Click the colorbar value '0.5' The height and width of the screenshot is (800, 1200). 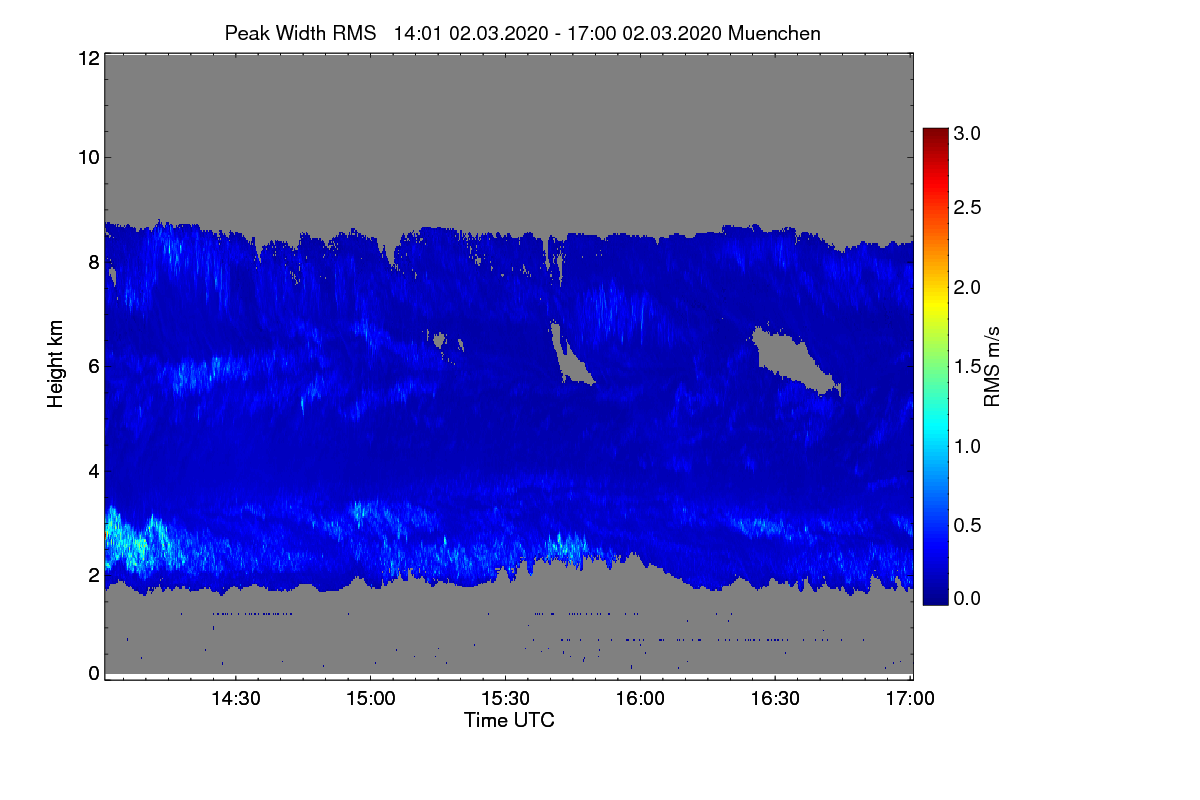coord(969,524)
